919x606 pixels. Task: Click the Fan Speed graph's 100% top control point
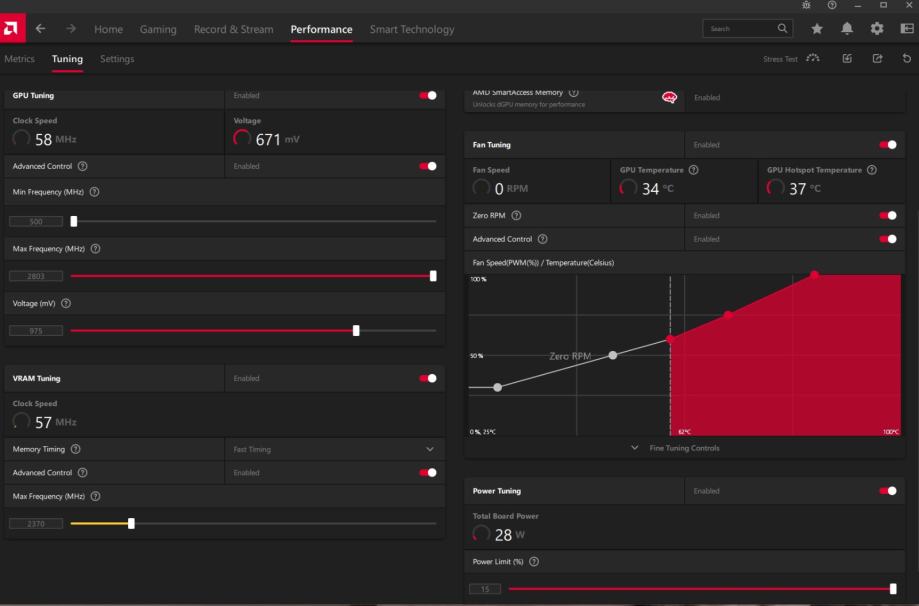coord(814,274)
